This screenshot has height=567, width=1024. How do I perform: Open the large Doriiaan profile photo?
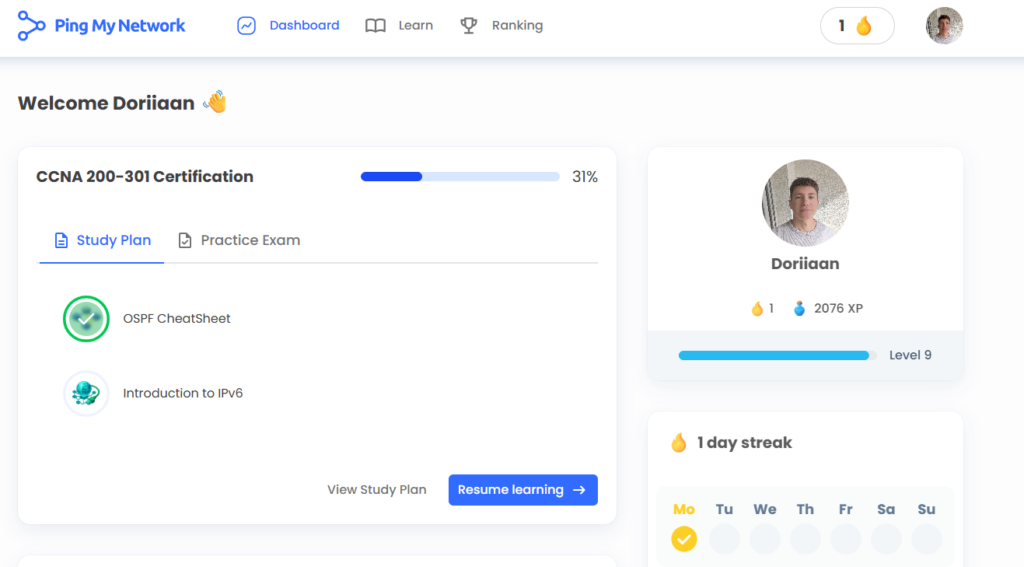[x=805, y=202]
